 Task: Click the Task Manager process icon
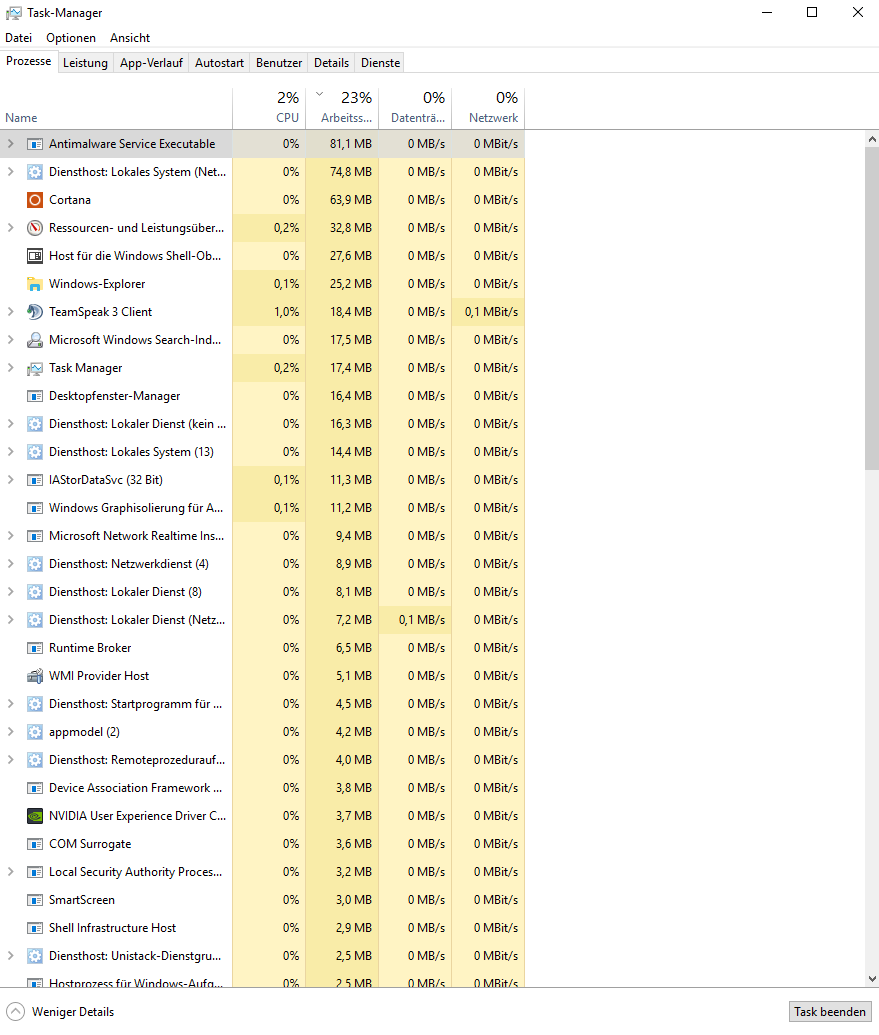point(35,368)
